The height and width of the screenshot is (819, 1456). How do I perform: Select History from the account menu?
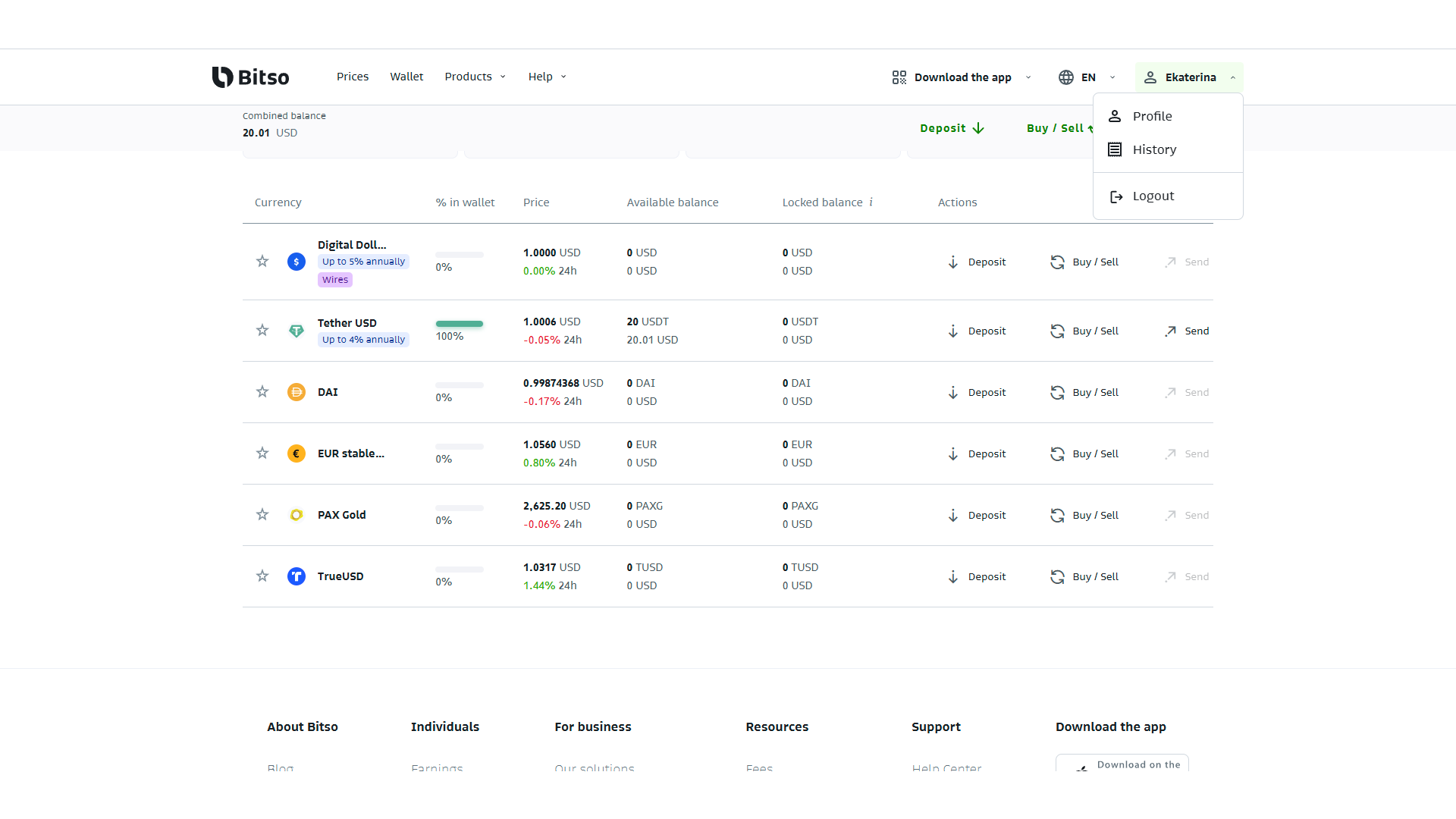click(x=1154, y=149)
